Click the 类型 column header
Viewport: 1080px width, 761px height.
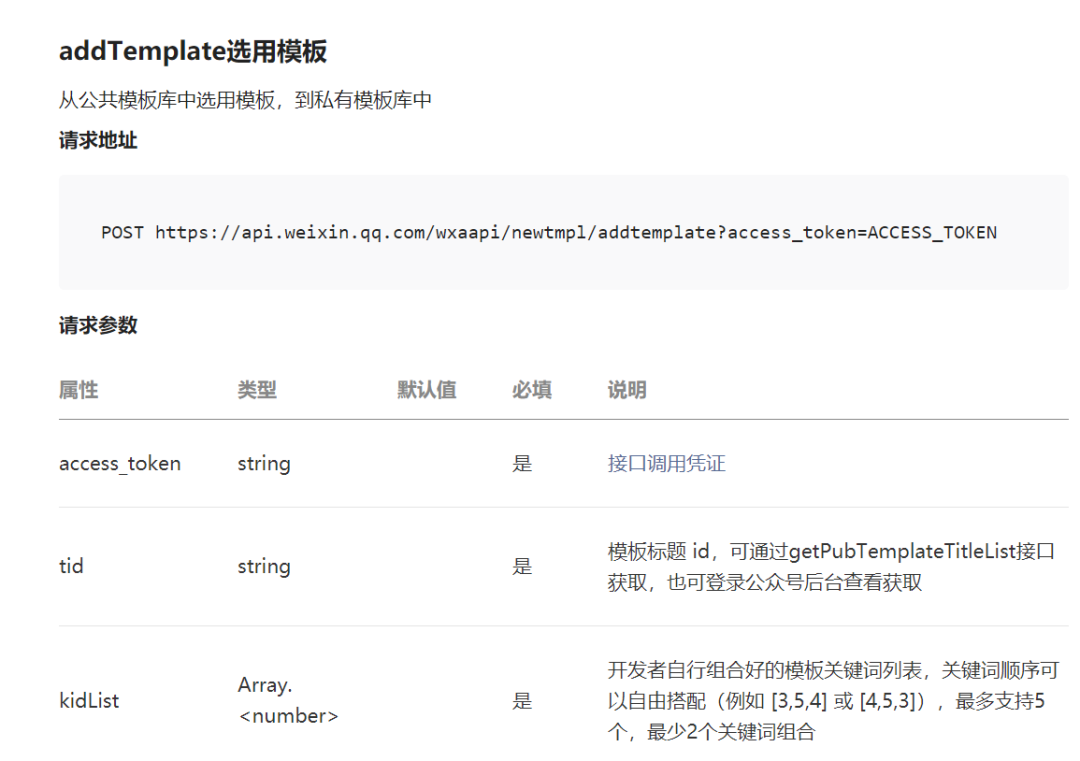tap(257, 390)
